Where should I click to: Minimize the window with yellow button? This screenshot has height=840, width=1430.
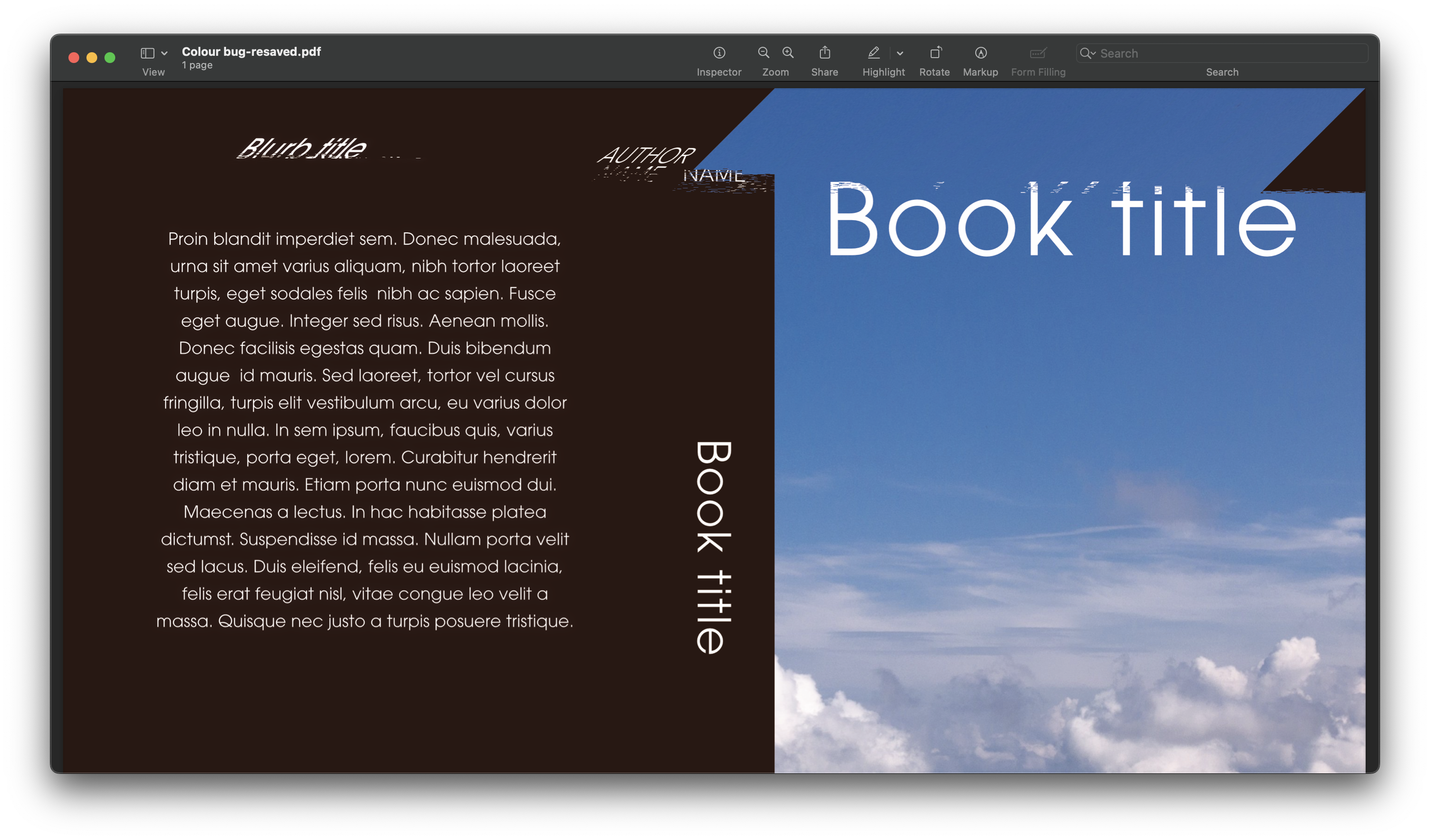92,57
